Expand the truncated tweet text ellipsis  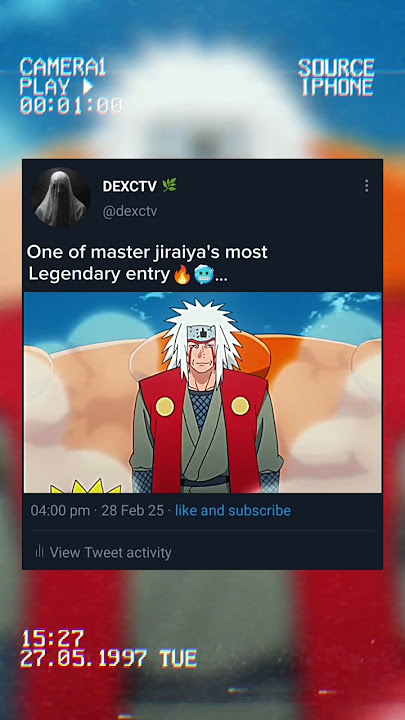click(x=221, y=276)
